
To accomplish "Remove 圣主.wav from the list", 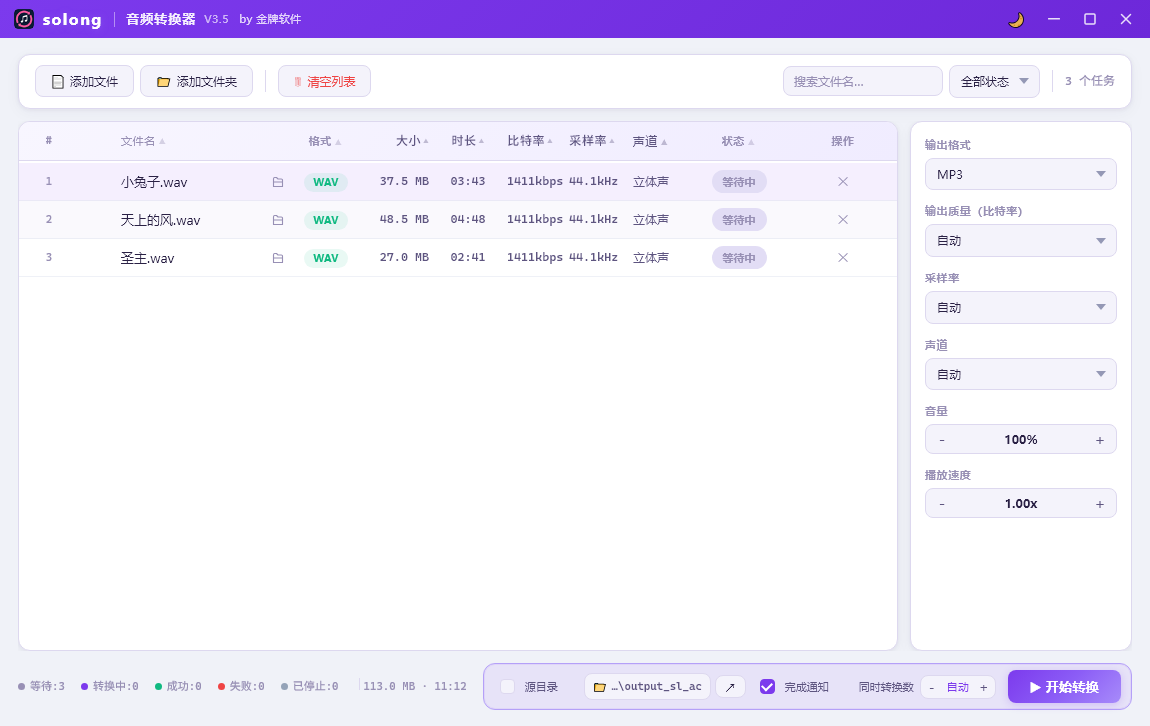I will tap(843, 257).
